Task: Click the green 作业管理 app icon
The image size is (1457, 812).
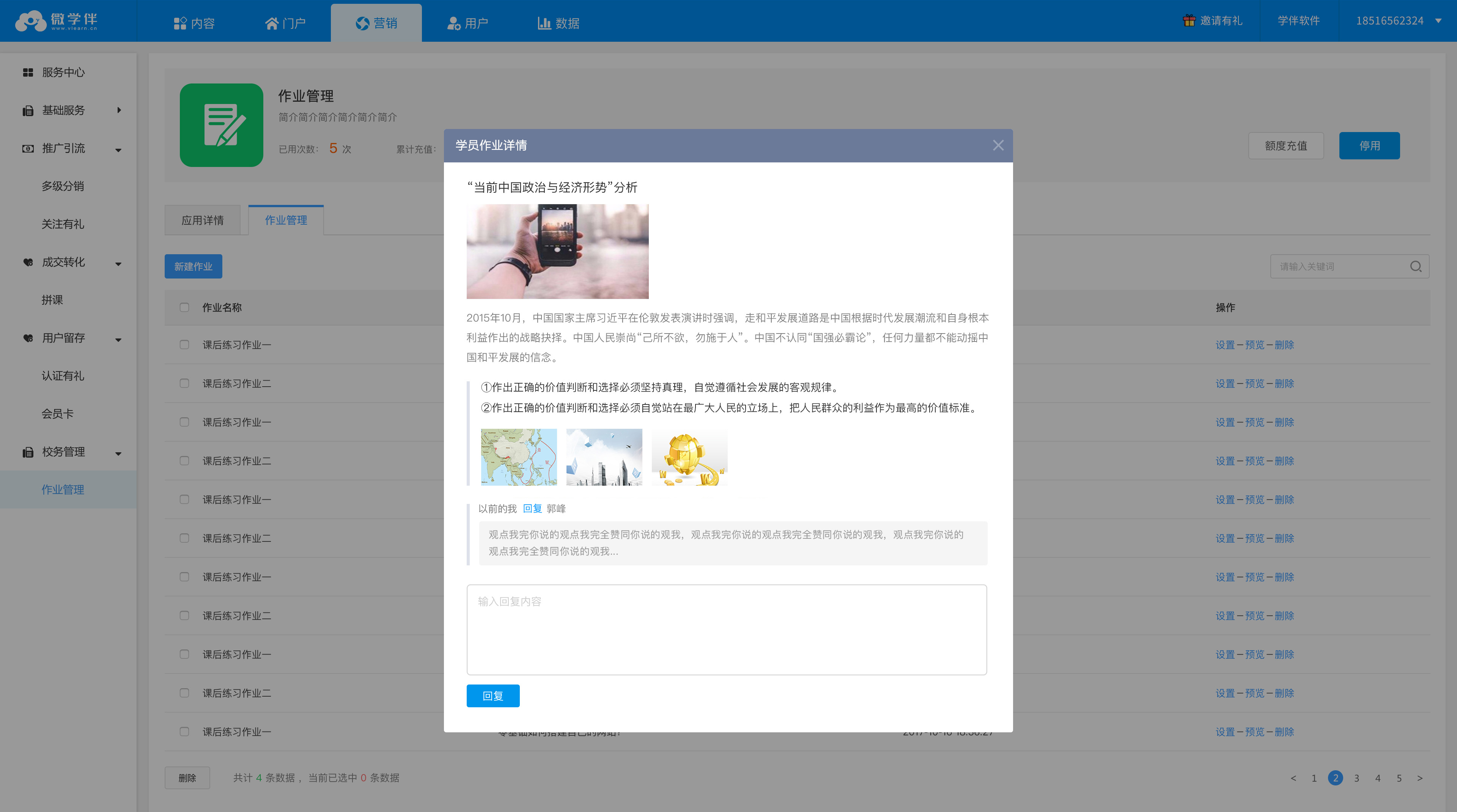Action: (221, 125)
